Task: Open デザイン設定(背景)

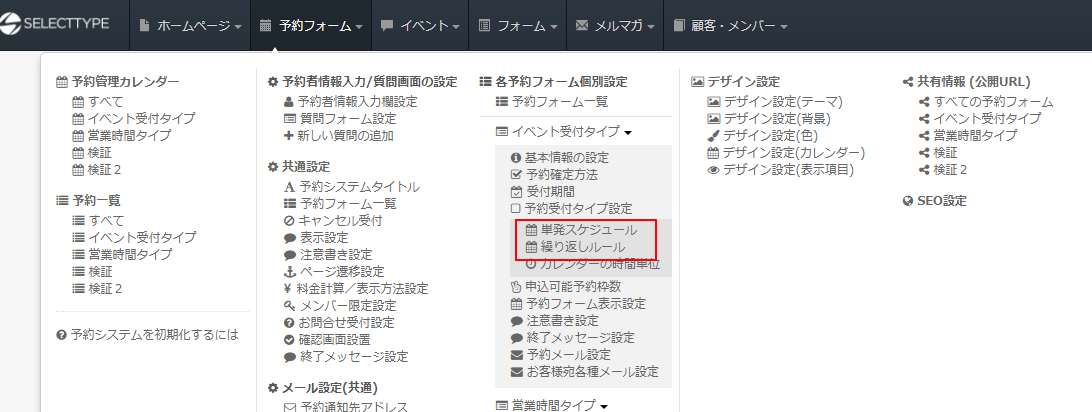Action: tap(769, 118)
